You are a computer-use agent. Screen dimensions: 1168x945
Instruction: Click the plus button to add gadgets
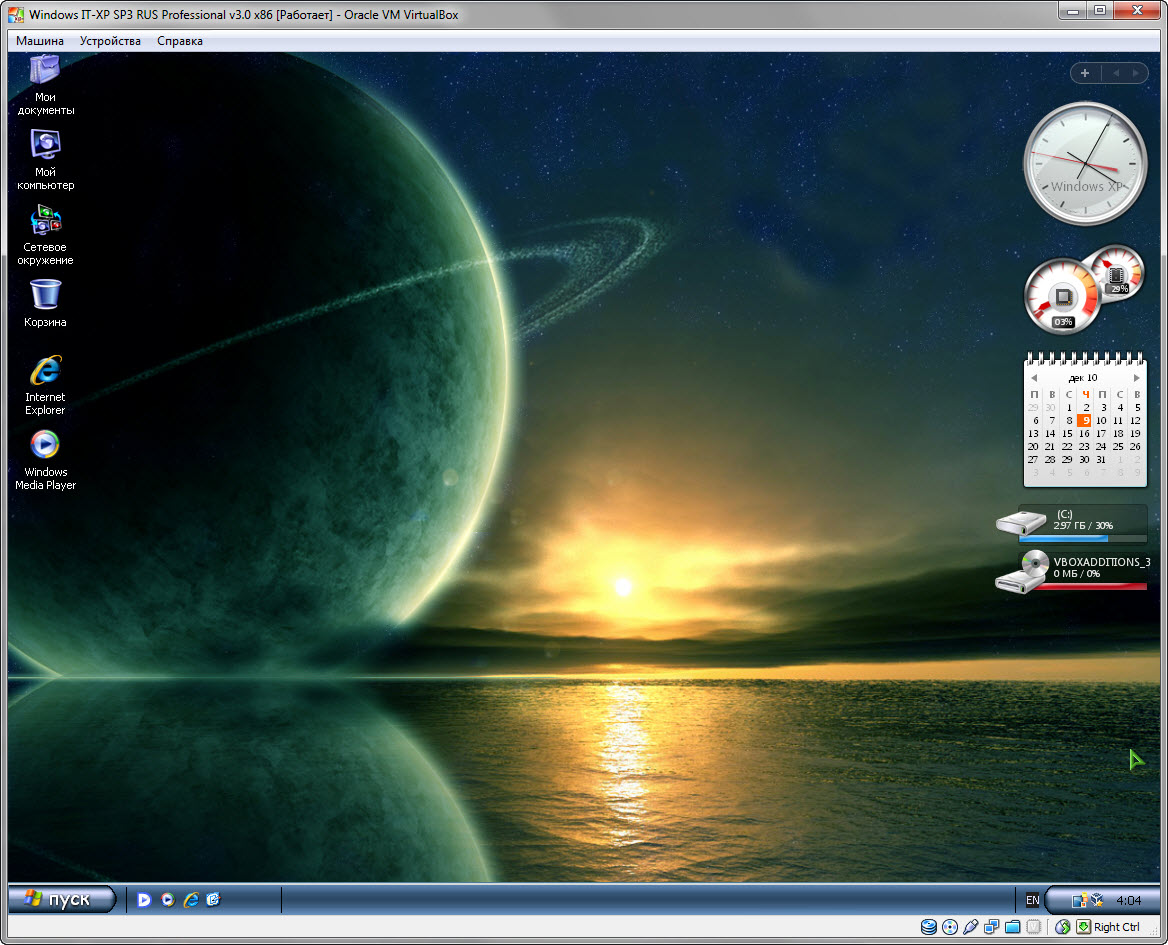[x=1085, y=73]
